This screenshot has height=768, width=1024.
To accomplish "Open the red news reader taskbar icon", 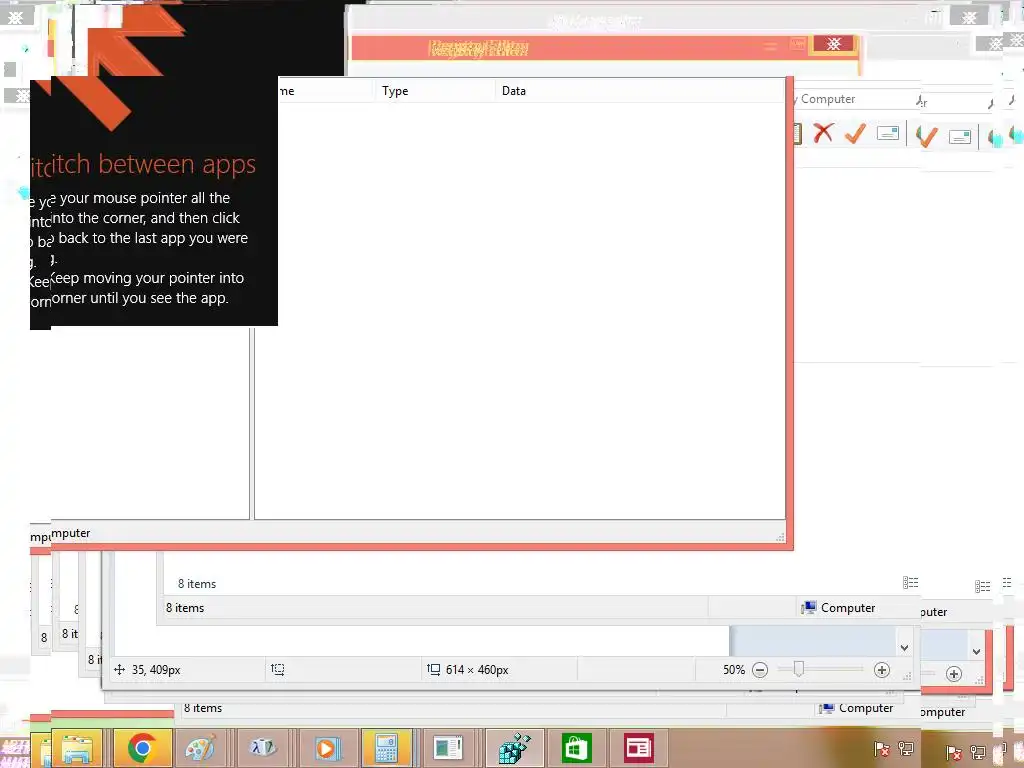I will [638, 748].
